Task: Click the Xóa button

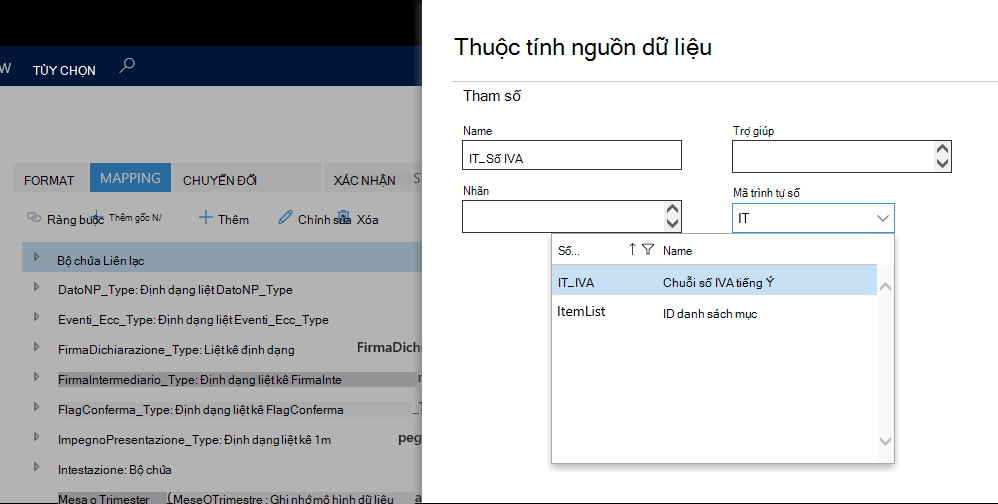Action: point(358,219)
